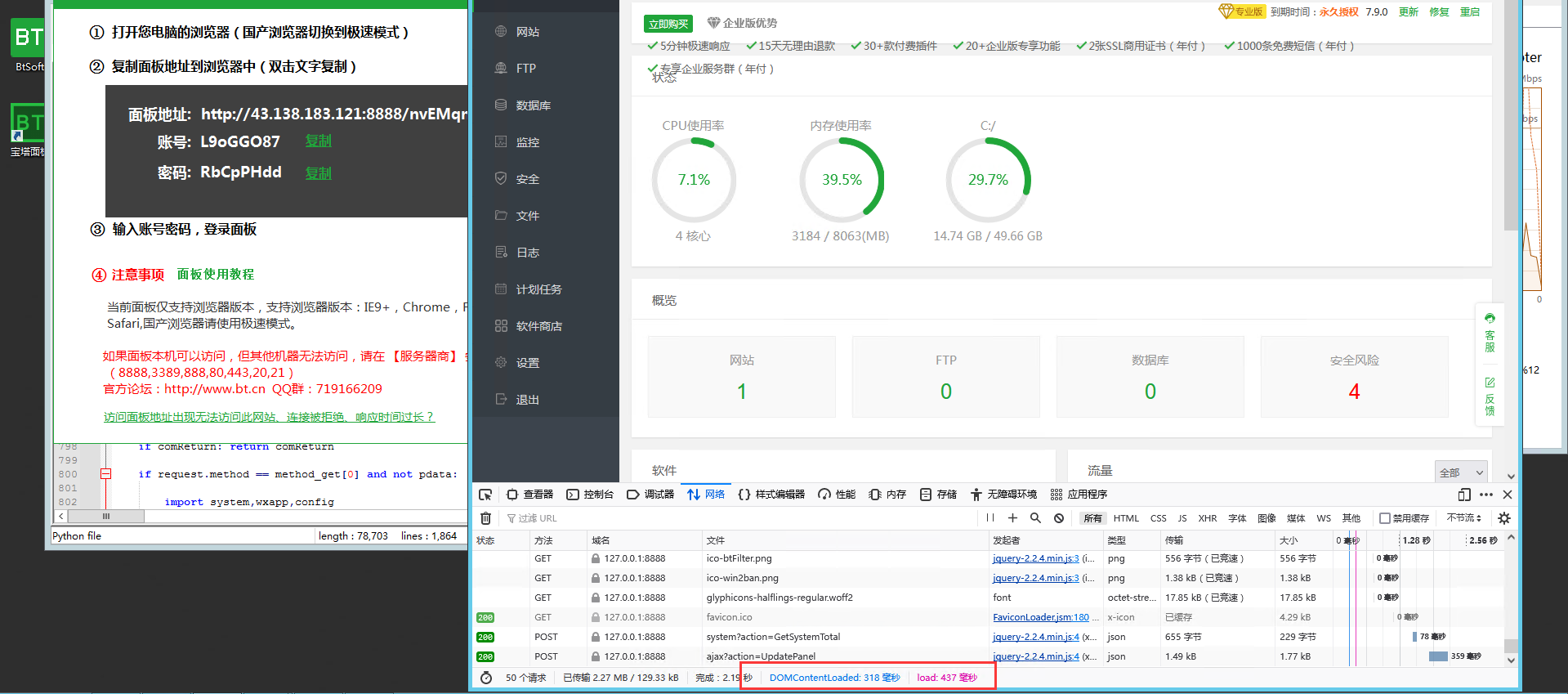This screenshot has width=1568, height=694.
Task: Click the 立即购买 buy-now button
Action: click(x=668, y=24)
